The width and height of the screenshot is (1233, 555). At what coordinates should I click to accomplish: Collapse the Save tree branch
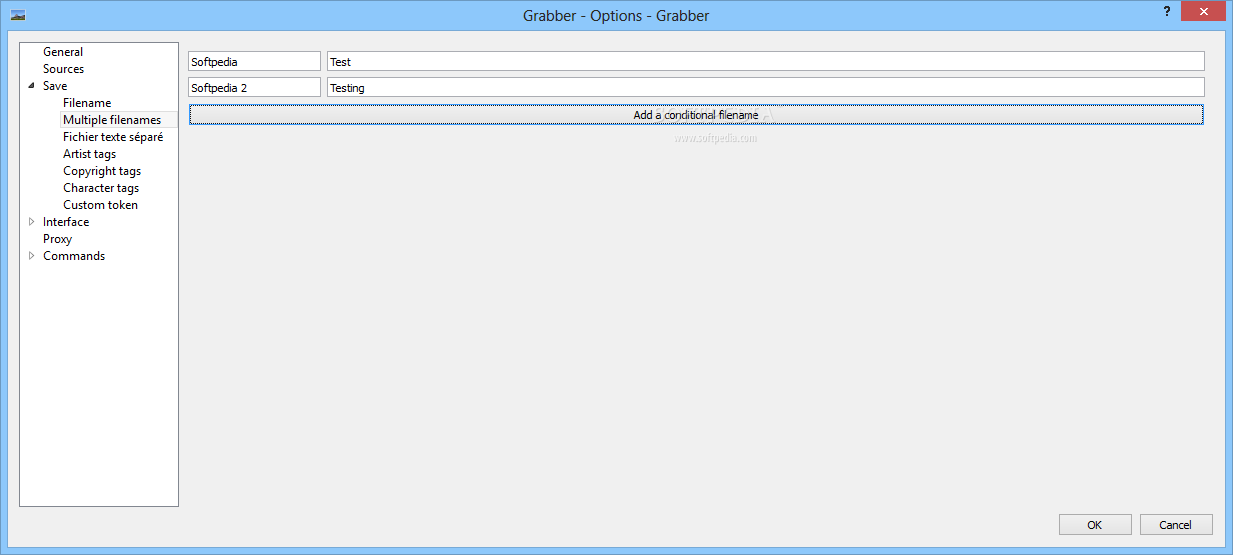[32, 86]
